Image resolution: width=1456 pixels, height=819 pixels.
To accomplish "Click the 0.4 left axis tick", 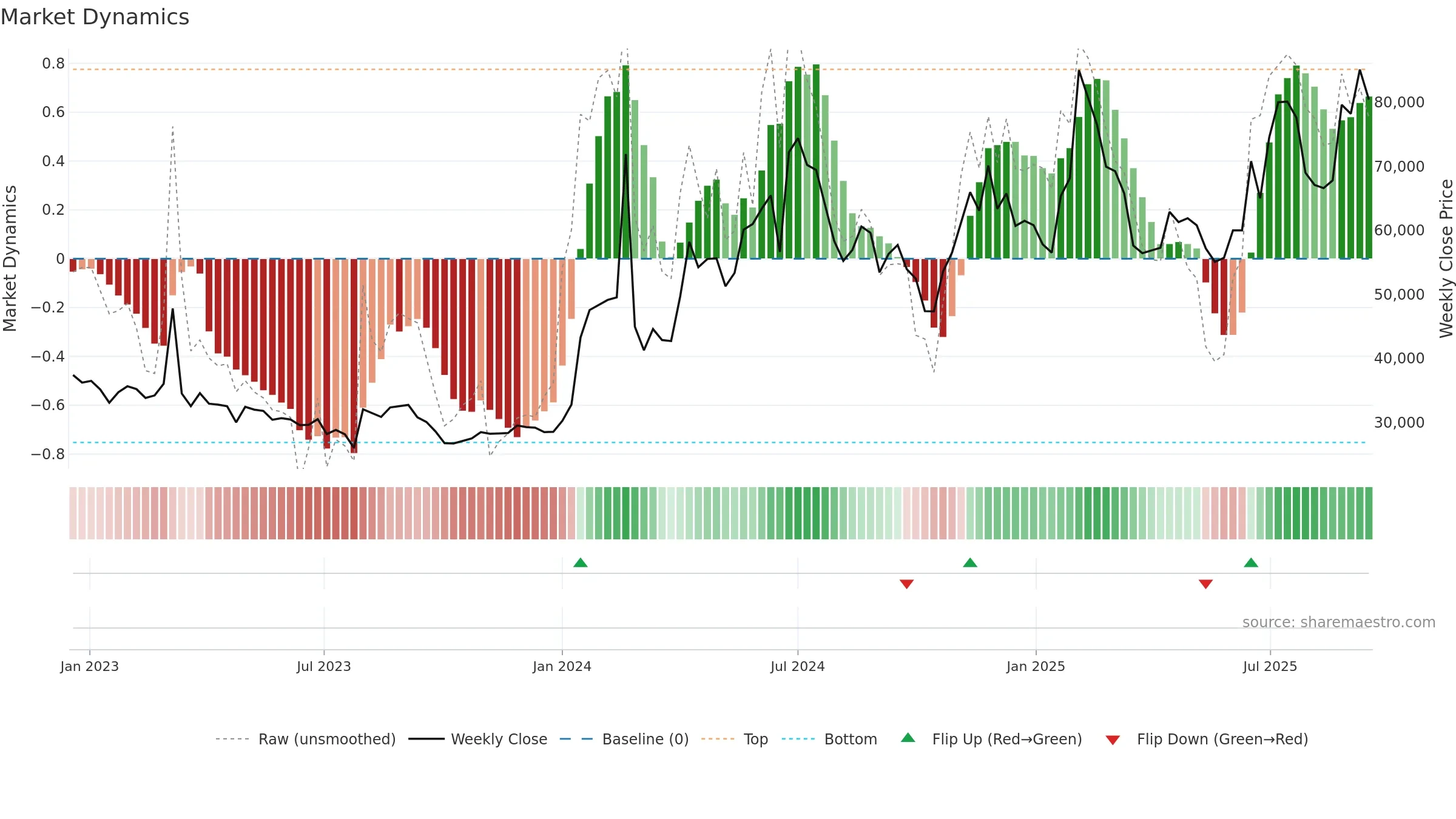I will pos(53,161).
